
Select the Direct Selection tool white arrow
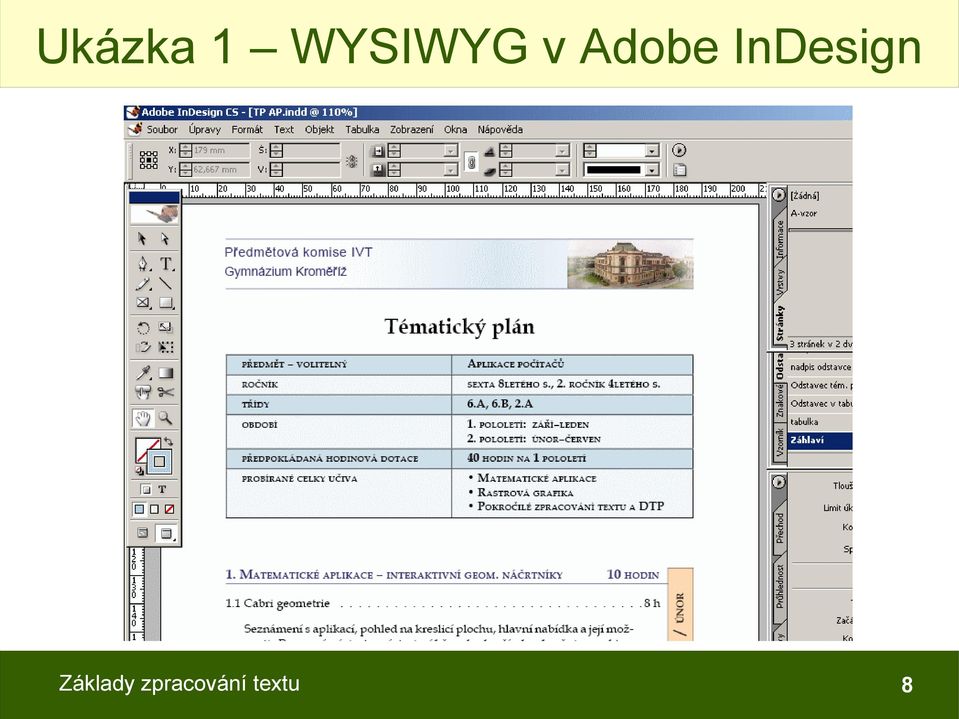click(165, 238)
